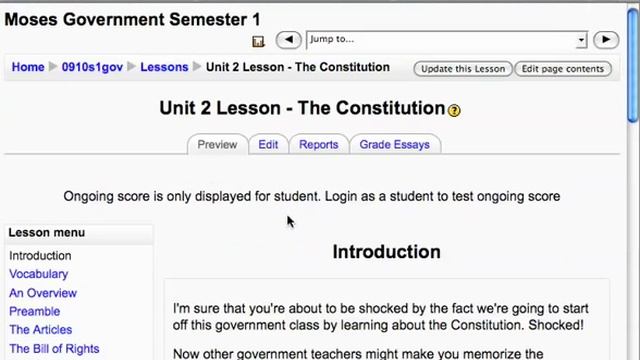
Task: Click the previous activity arrow button
Action: [x=289, y=40]
